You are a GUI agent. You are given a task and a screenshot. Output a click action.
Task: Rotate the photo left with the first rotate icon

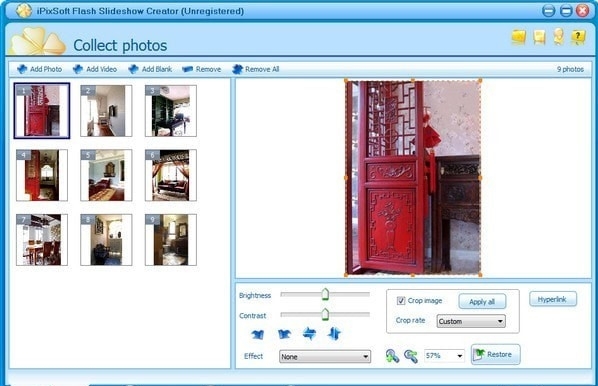[x=258, y=335]
